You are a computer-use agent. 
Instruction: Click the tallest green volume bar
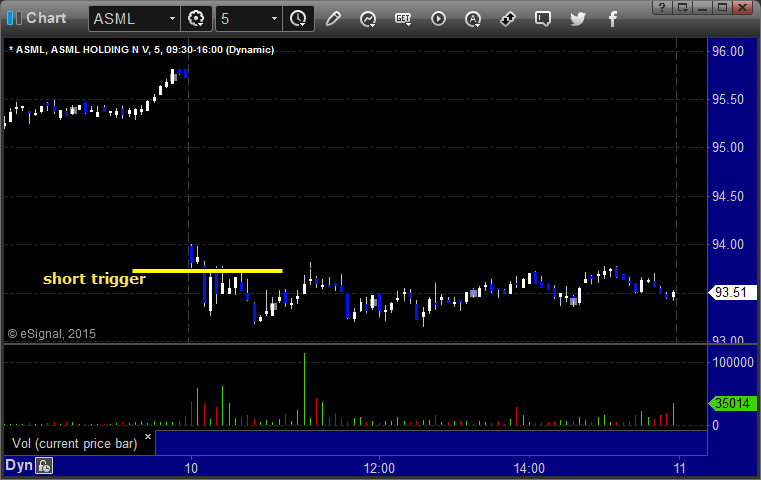[304, 389]
